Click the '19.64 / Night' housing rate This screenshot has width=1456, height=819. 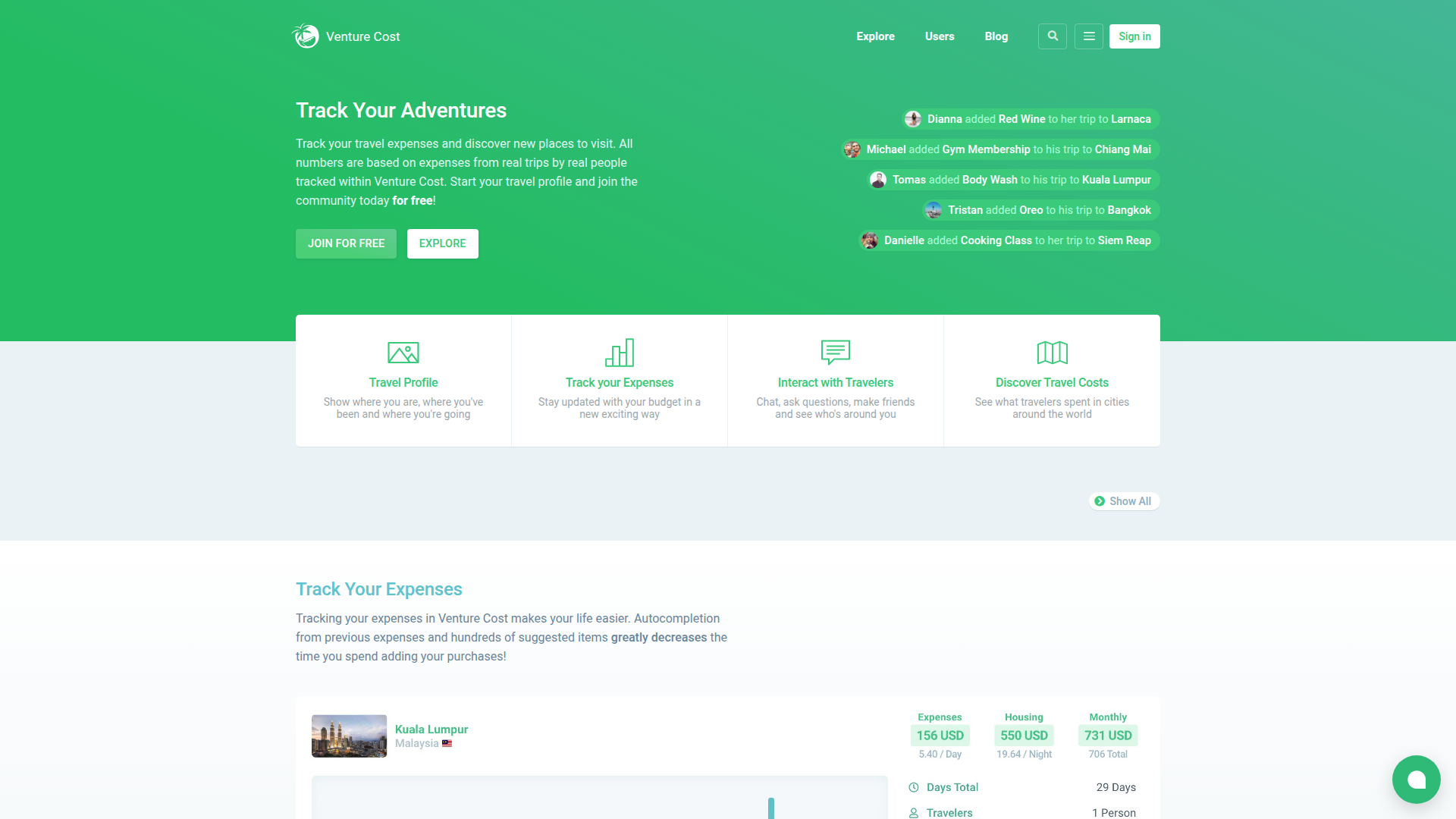1025,755
